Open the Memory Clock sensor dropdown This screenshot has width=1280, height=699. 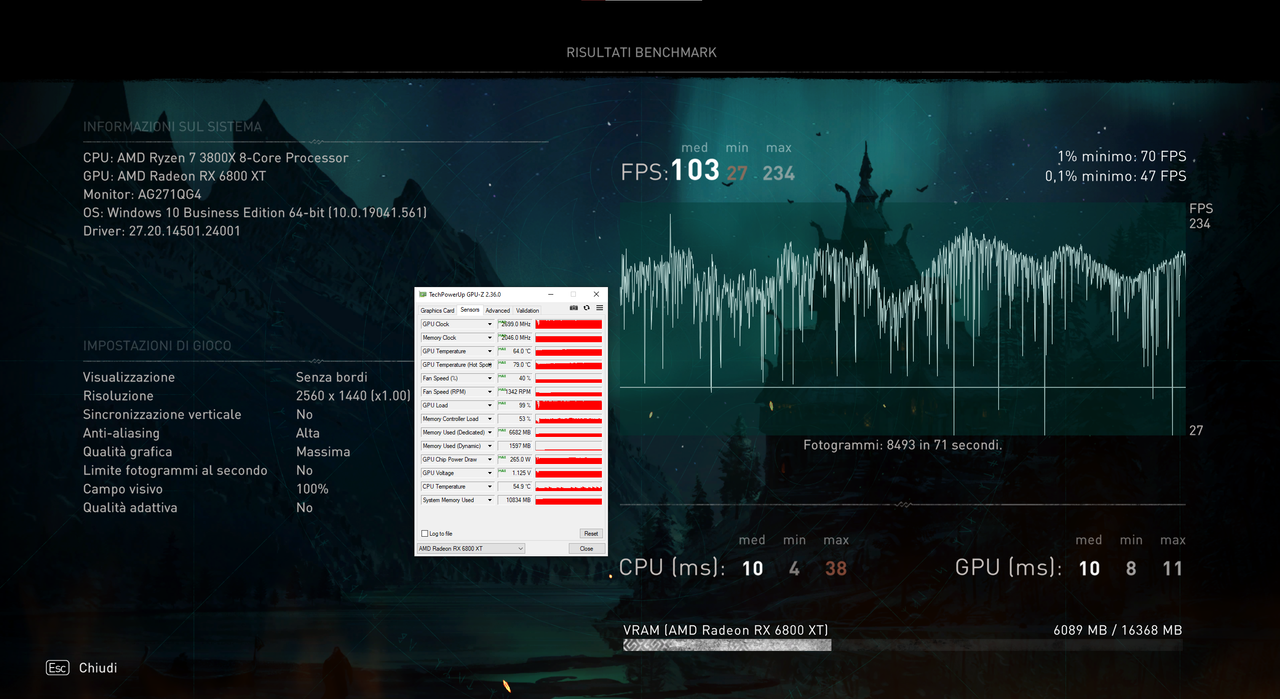490,338
